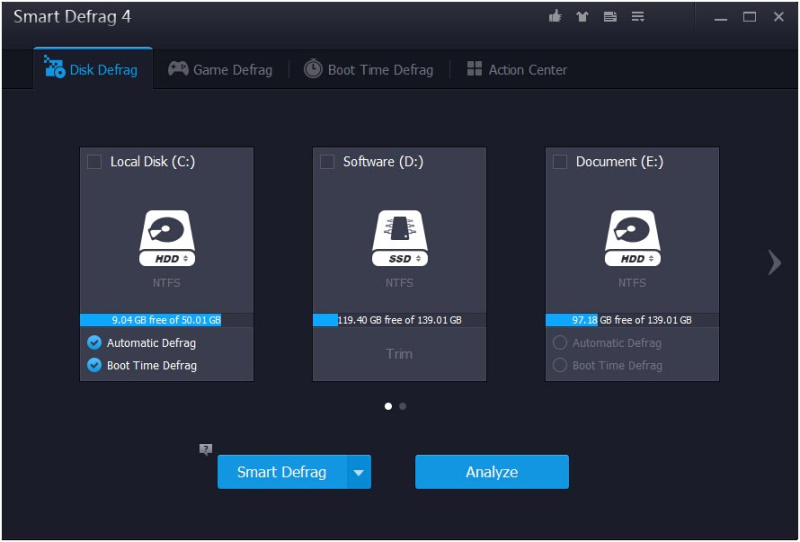Click the Software (D:) free space bar
This screenshot has width=800, height=542.
tap(399, 320)
